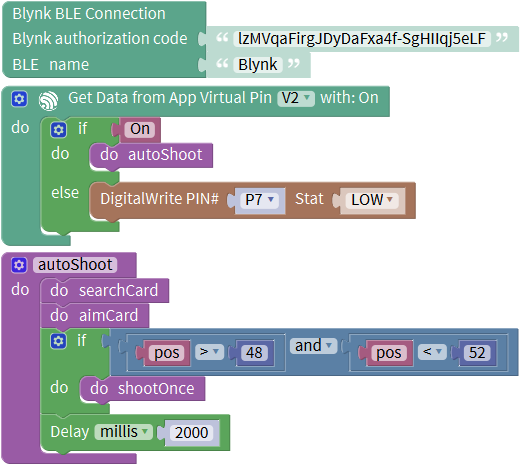This screenshot has height=466, width=522.
Task: Click the autoShoot function name field
Action: [x=75, y=265]
